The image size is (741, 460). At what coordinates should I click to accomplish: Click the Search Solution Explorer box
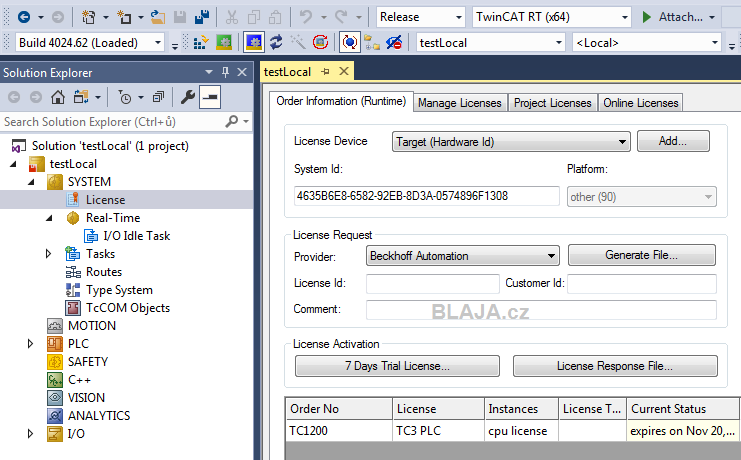point(113,122)
